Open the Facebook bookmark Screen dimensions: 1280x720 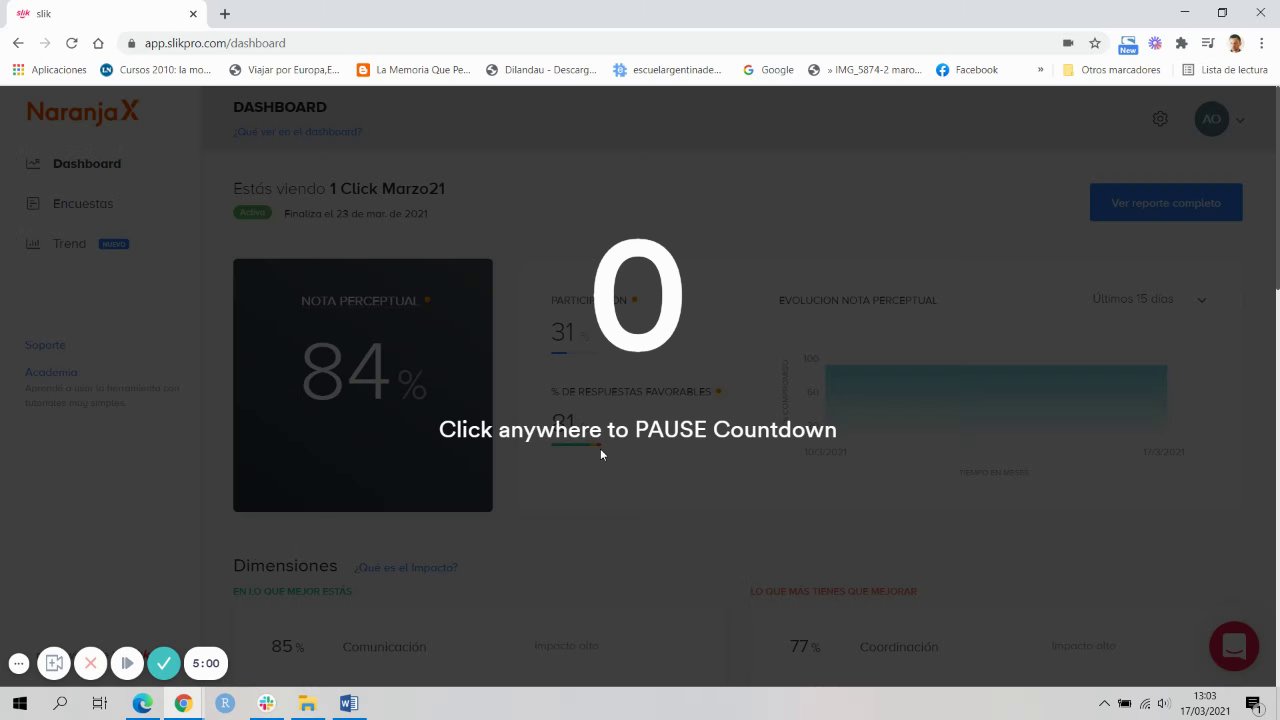pyautogui.click(x=967, y=70)
